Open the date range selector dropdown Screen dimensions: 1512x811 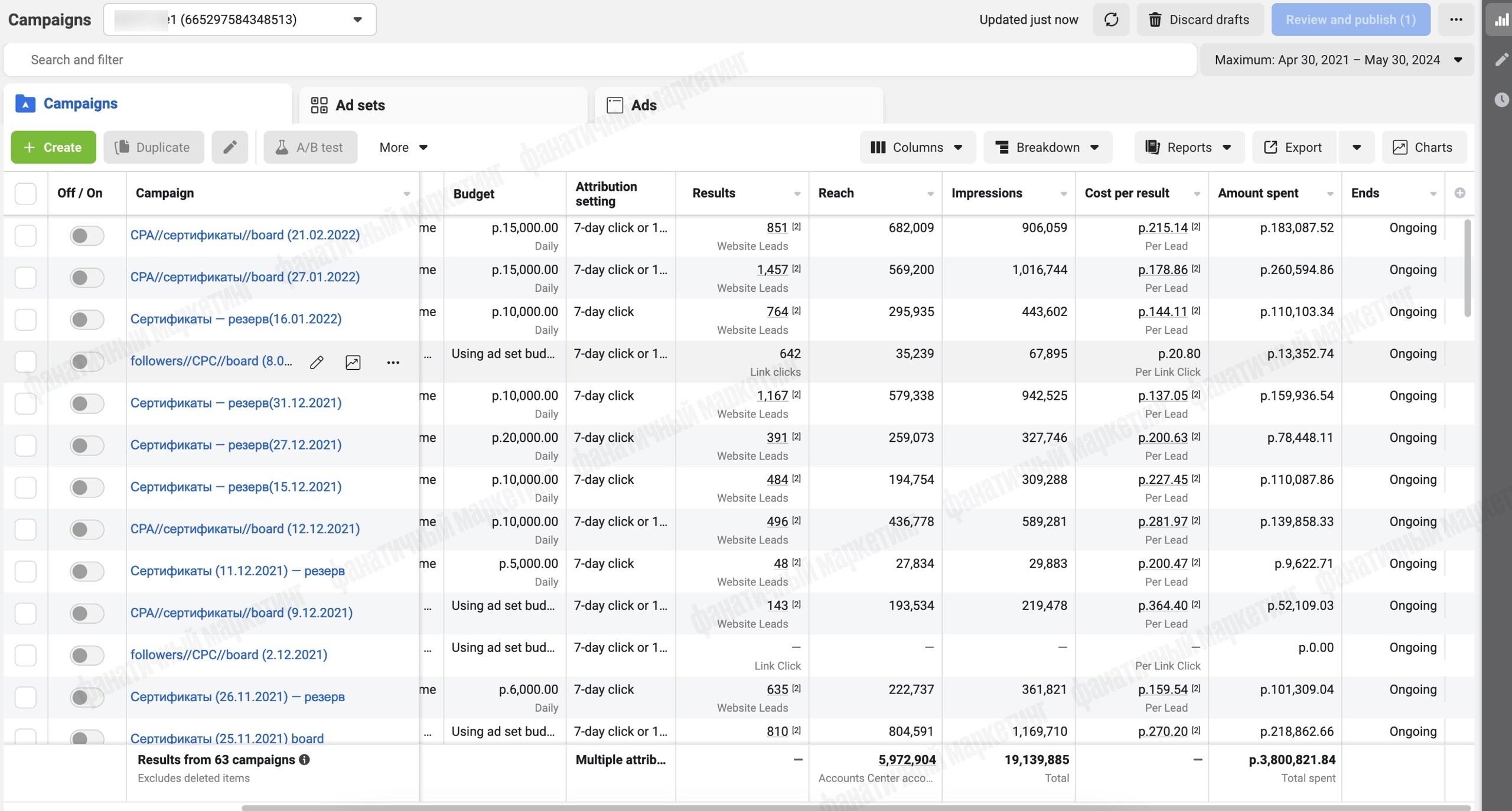(x=1337, y=60)
